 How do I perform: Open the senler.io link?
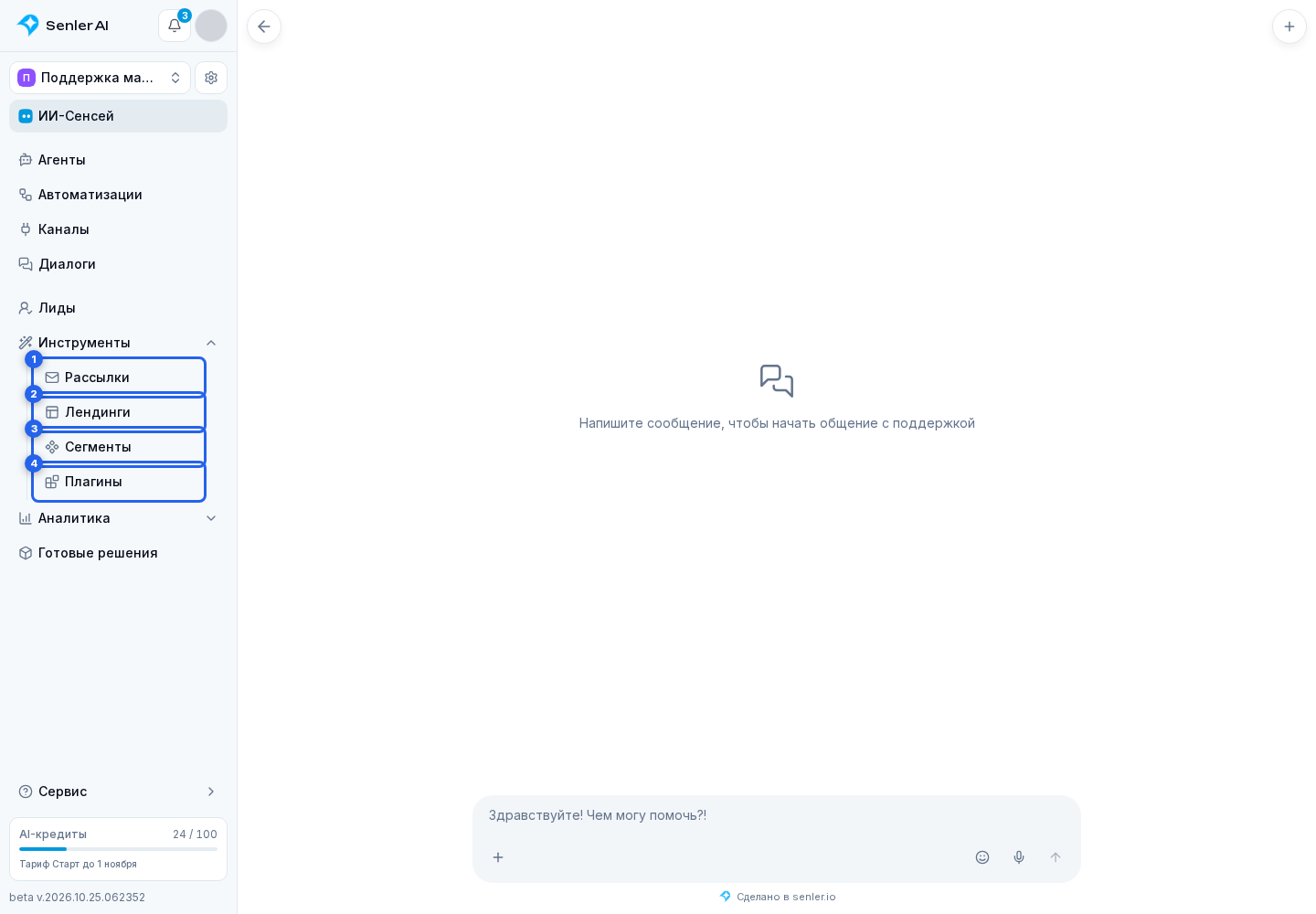[778, 897]
